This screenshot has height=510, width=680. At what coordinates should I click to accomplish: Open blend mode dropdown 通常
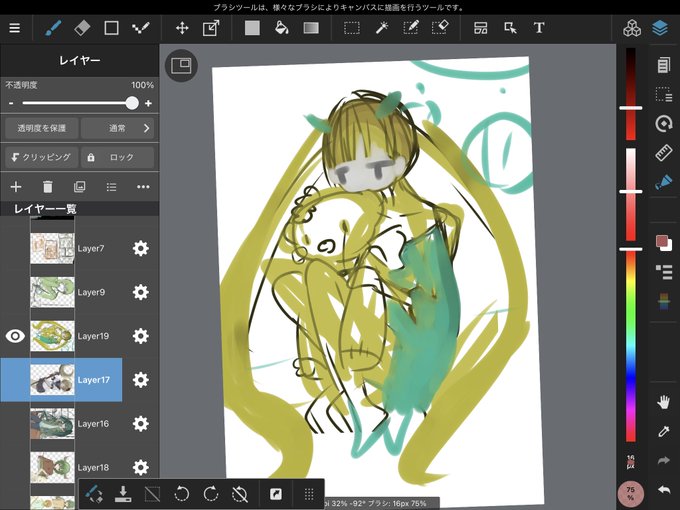tap(117, 128)
